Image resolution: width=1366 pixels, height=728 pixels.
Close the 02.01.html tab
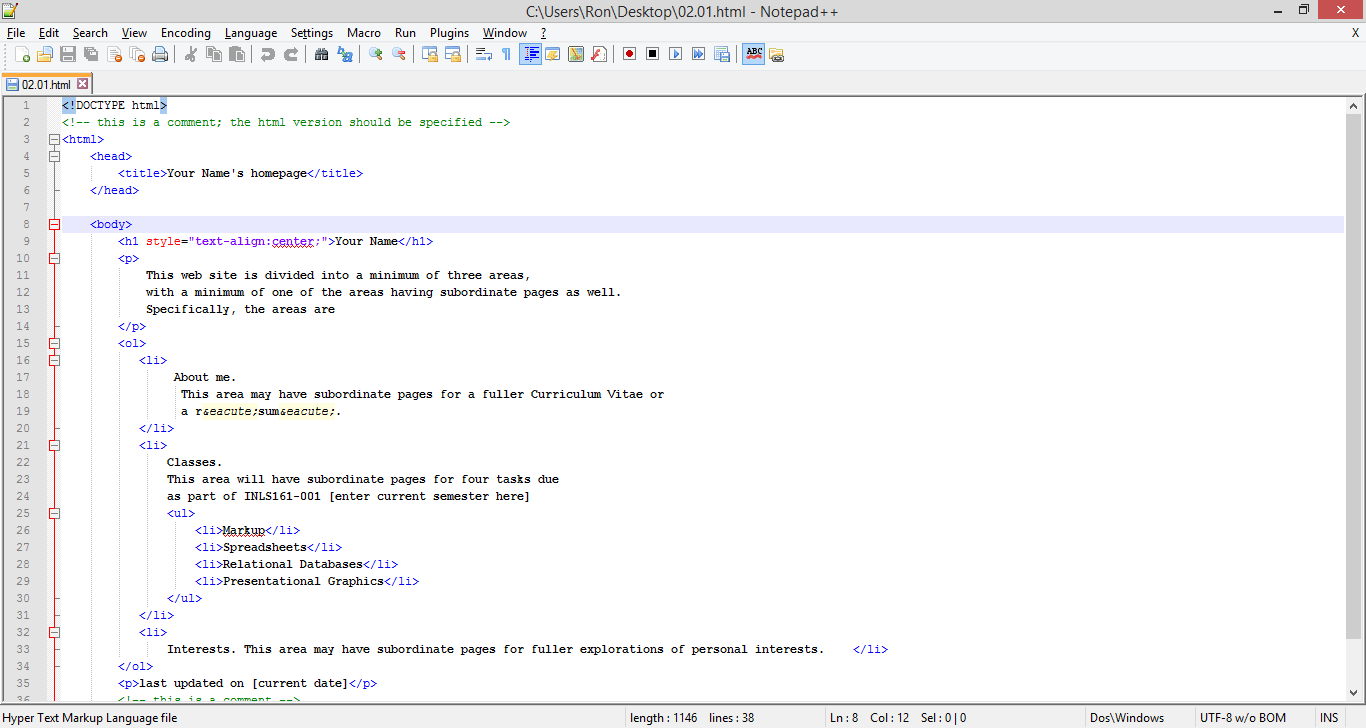pyautogui.click(x=83, y=85)
